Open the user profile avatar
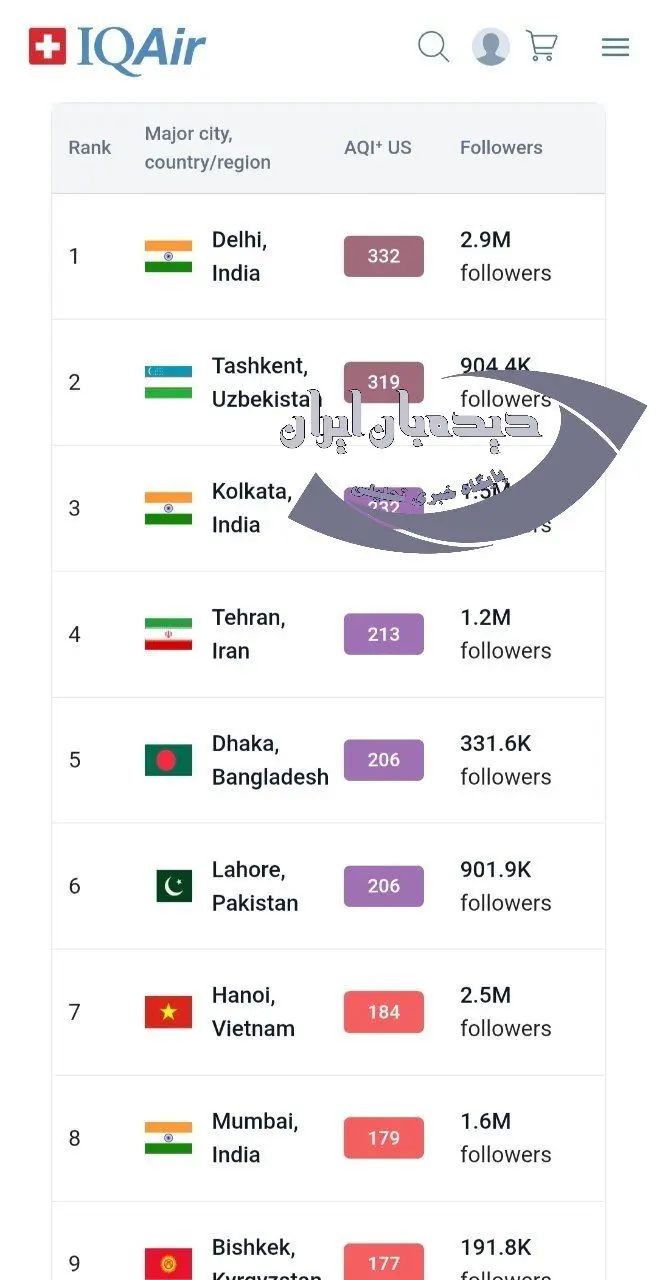The image size is (657, 1280). 490,47
